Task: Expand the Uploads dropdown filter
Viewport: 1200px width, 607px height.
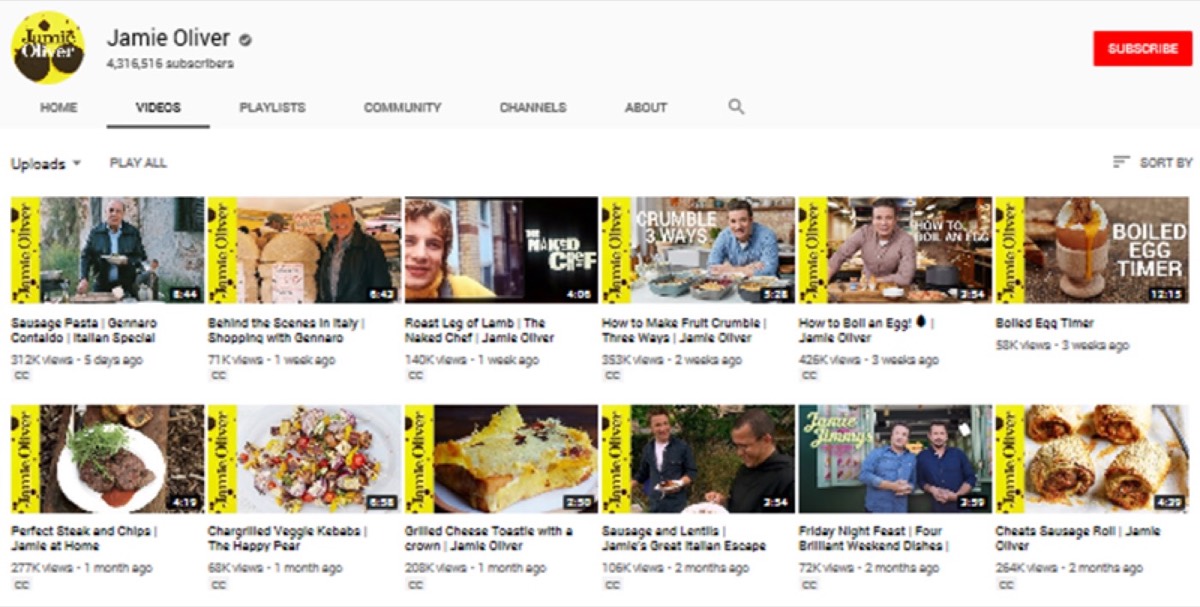Action: point(46,163)
